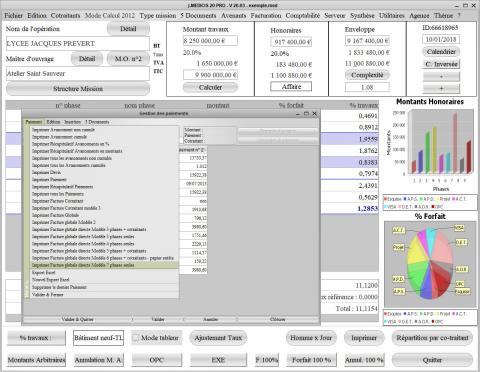Click the date field 10/01/2018
This screenshot has height=372, width=480.
pyautogui.click(x=441, y=39)
